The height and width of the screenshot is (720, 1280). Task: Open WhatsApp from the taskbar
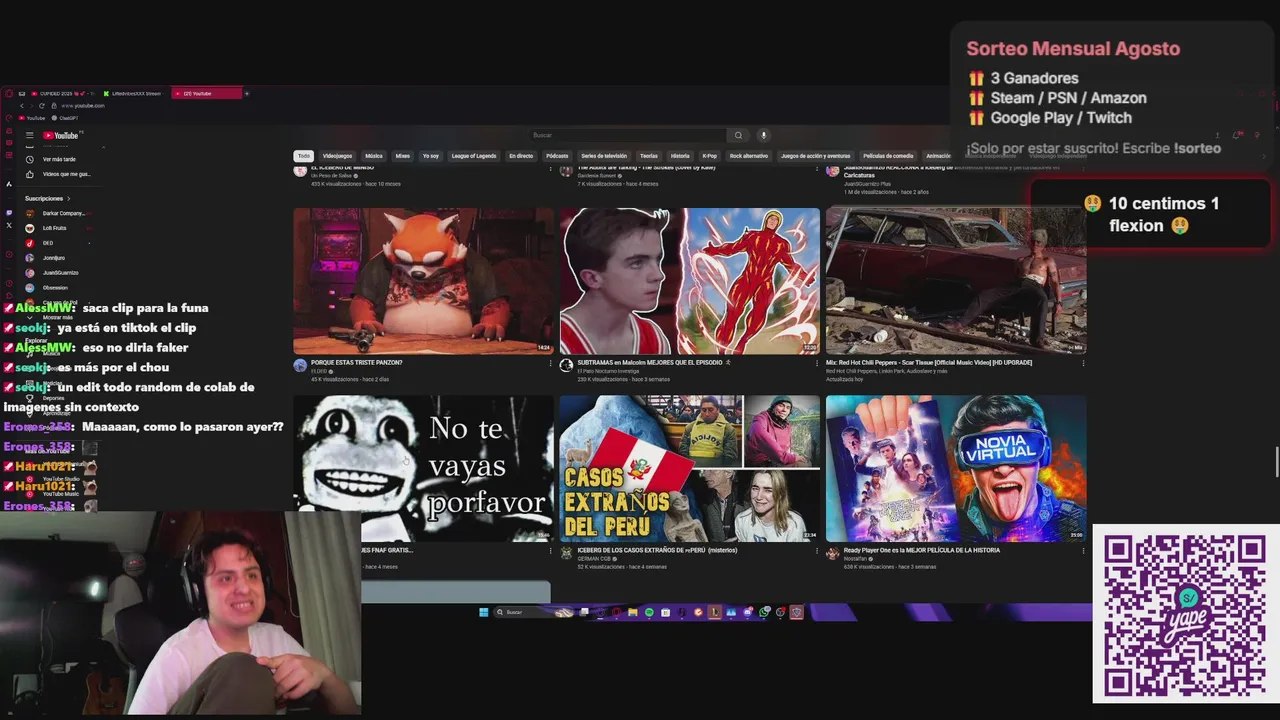pyautogui.click(x=764, y=612)
